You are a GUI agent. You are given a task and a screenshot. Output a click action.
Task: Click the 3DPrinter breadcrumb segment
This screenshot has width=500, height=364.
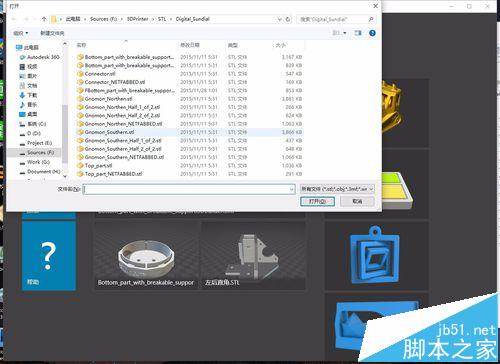138,19
